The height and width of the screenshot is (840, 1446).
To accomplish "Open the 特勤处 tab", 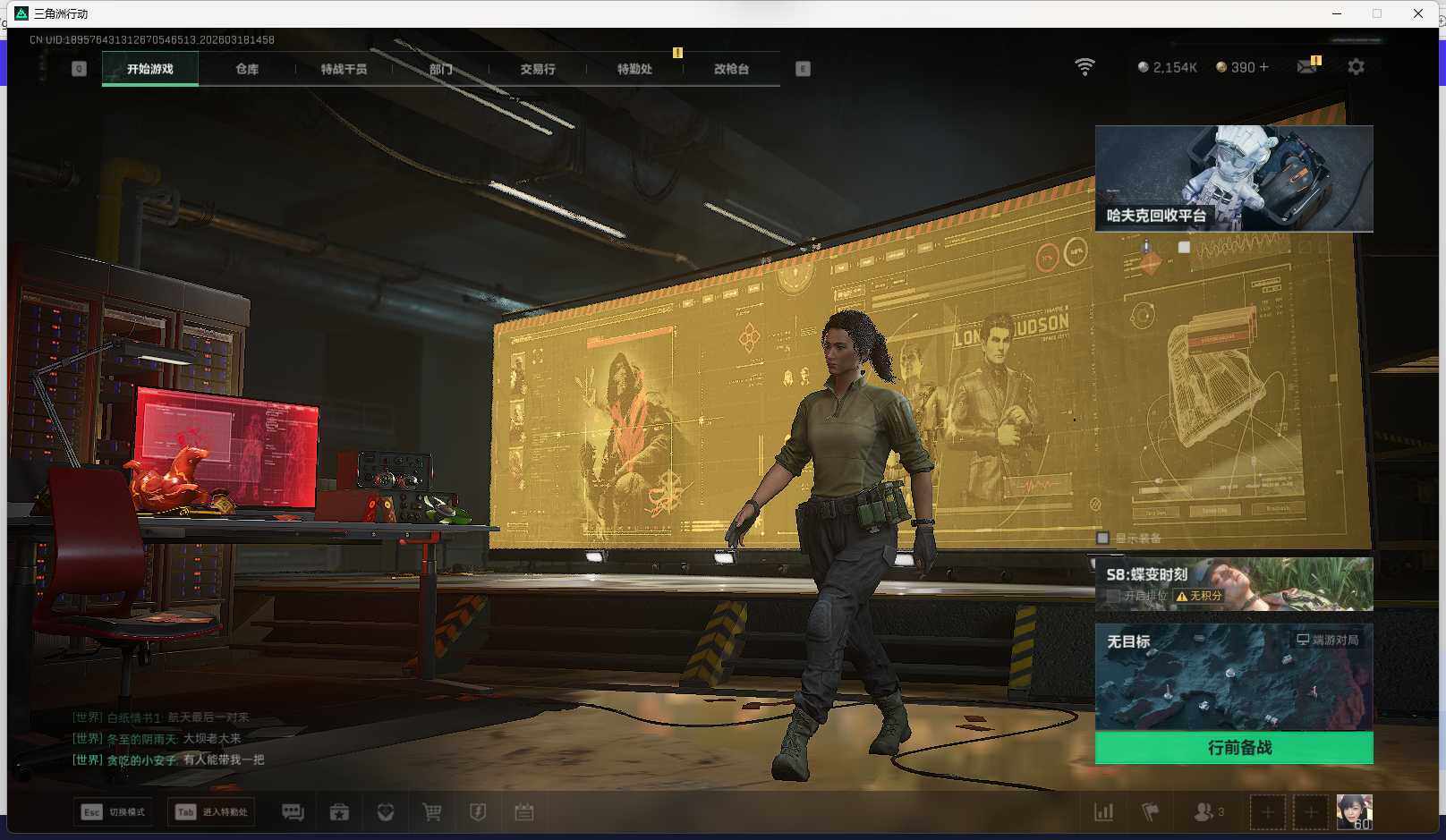I will click(x=634, y=69).
